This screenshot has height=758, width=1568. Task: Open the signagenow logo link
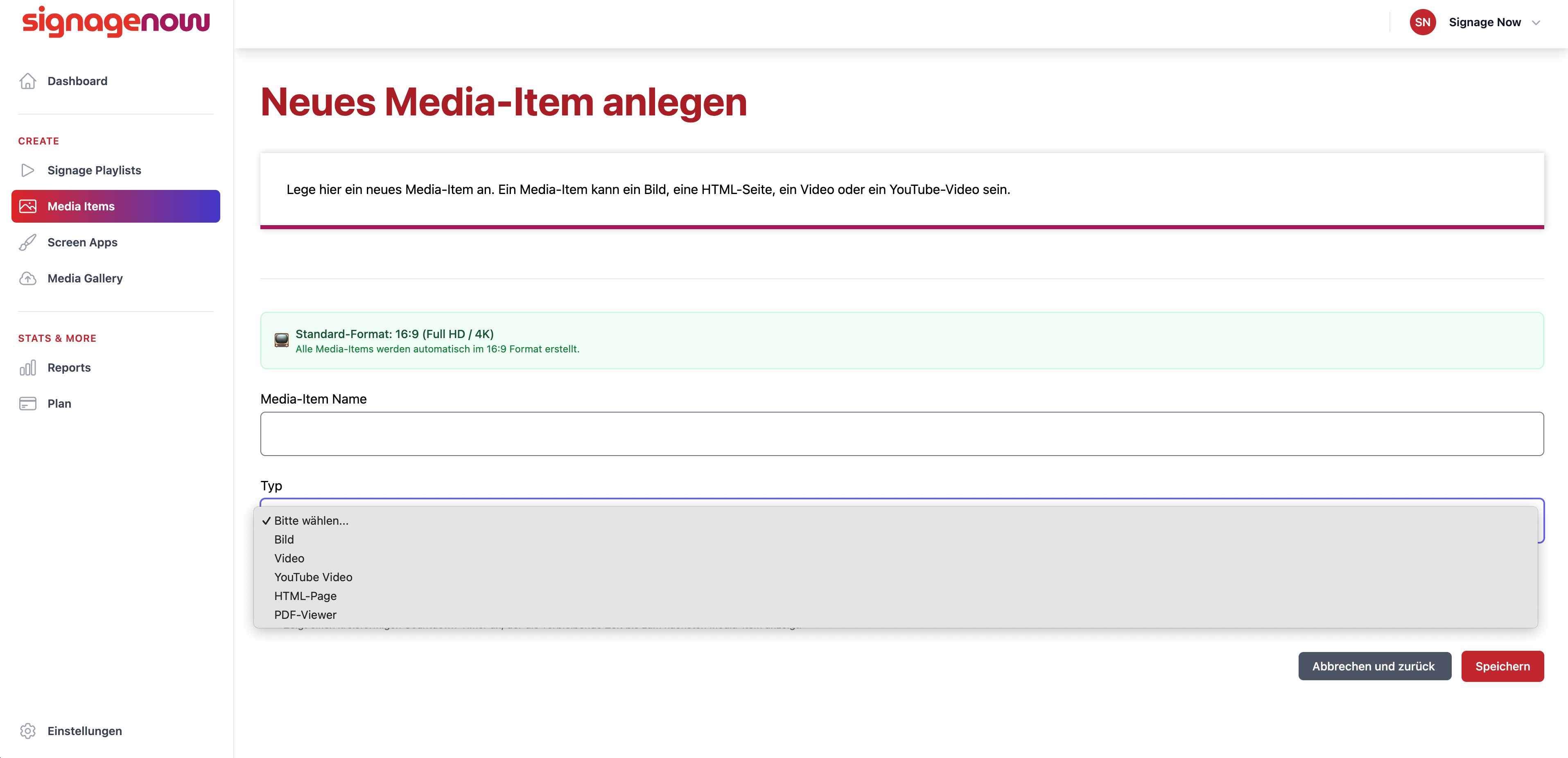coord(115,22)
